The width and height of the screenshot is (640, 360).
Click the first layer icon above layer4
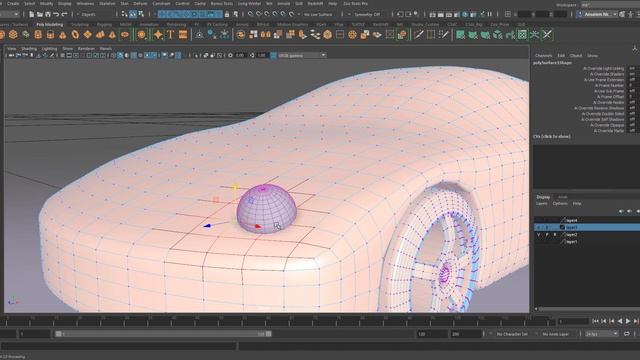point(621,211)
